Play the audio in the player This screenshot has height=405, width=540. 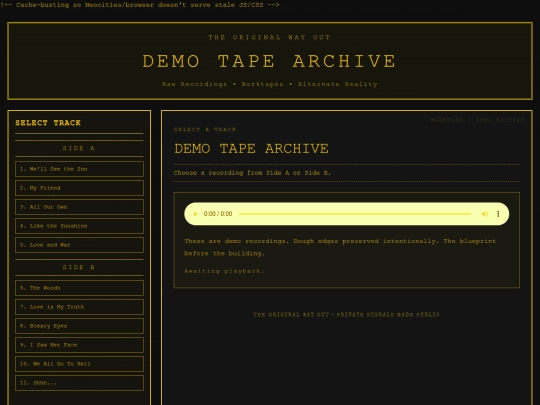point(195,214)
